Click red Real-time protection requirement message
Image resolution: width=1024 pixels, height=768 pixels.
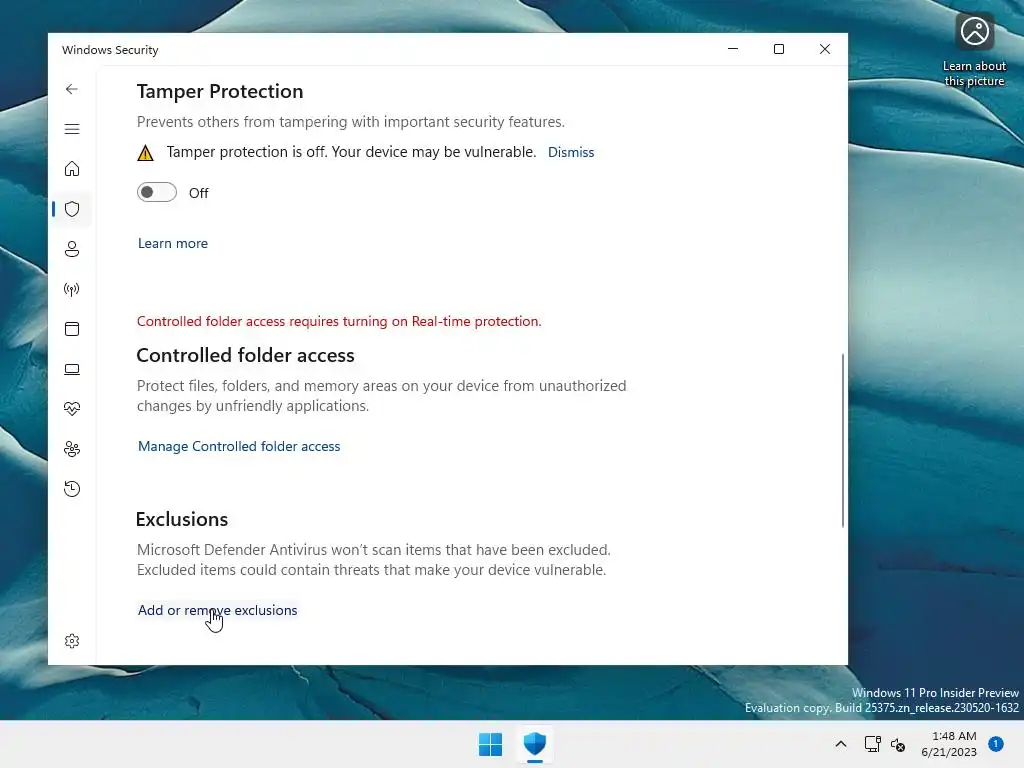coord(339,321)
